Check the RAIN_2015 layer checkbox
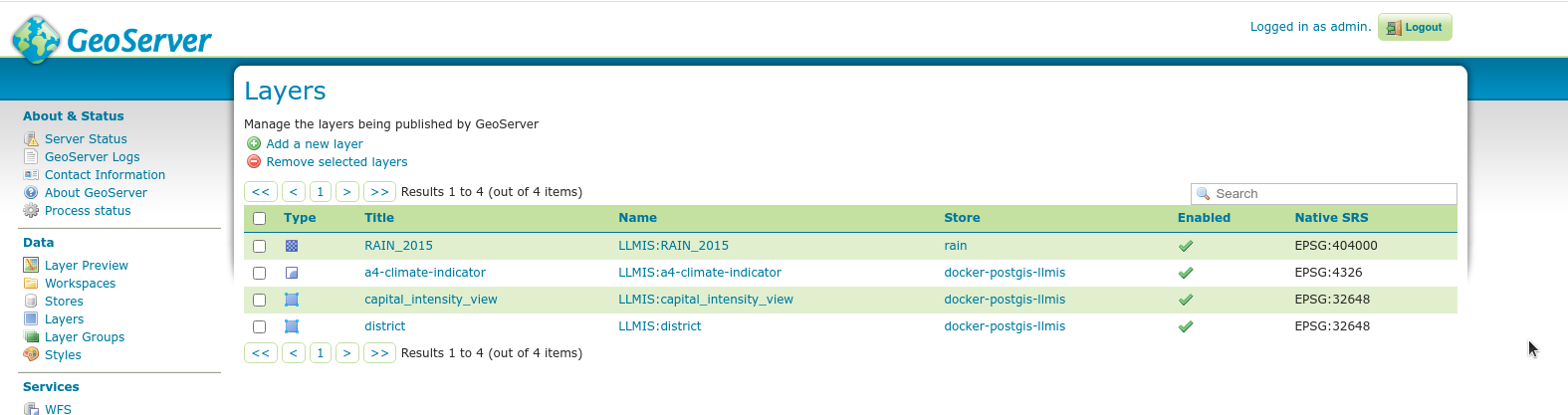 [x=260, y=246]
